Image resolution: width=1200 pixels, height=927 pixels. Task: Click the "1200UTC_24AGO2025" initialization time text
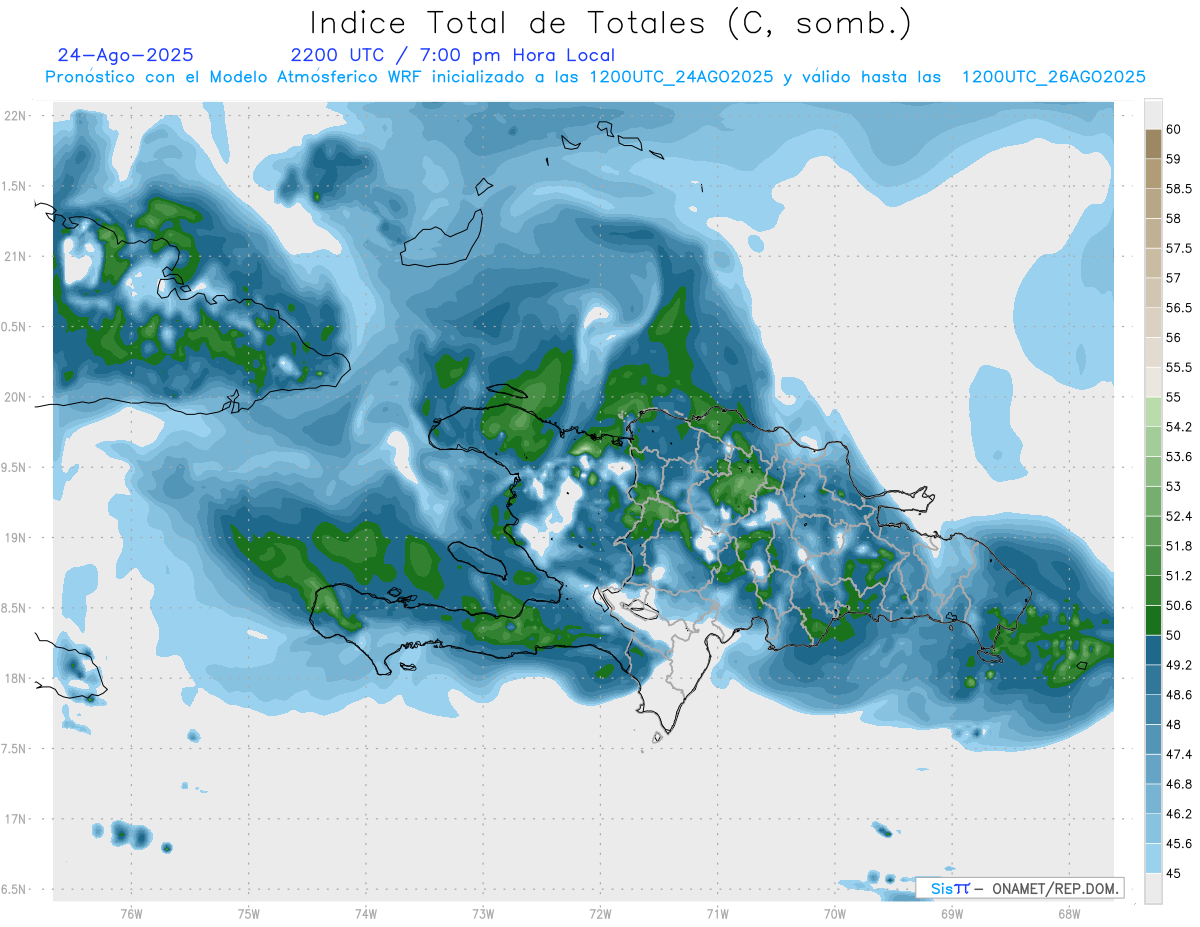[x=681, y=77]
